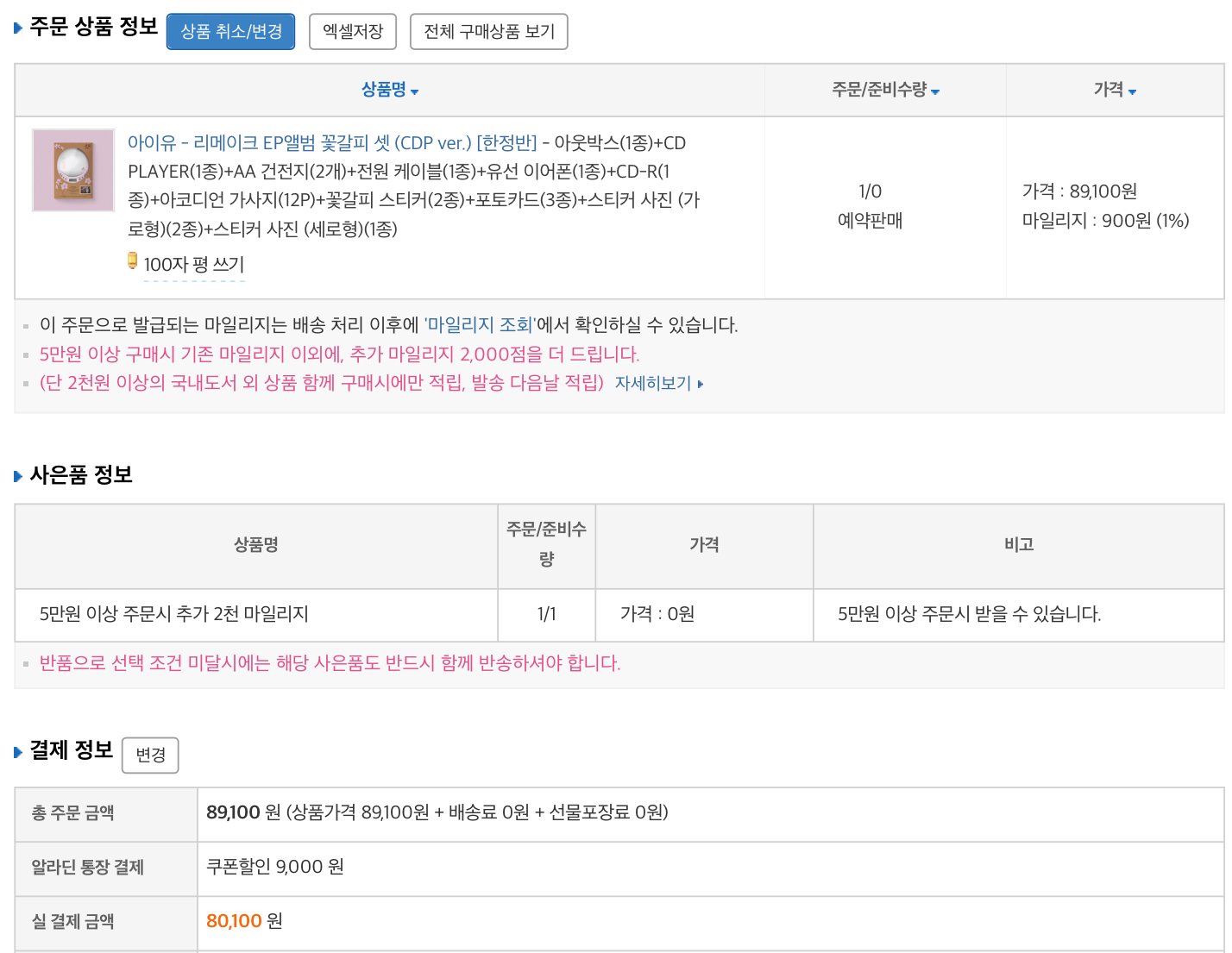The image size is (1232, 953).
Task: Click the pencil icon beside 100자 평 쓰기
Action: (x=133, y=260)
